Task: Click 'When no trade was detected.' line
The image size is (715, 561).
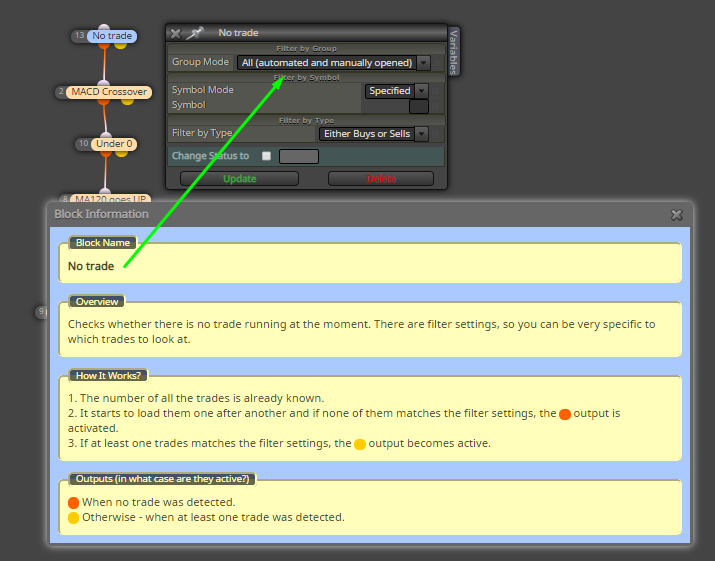Action: [158, 502]
